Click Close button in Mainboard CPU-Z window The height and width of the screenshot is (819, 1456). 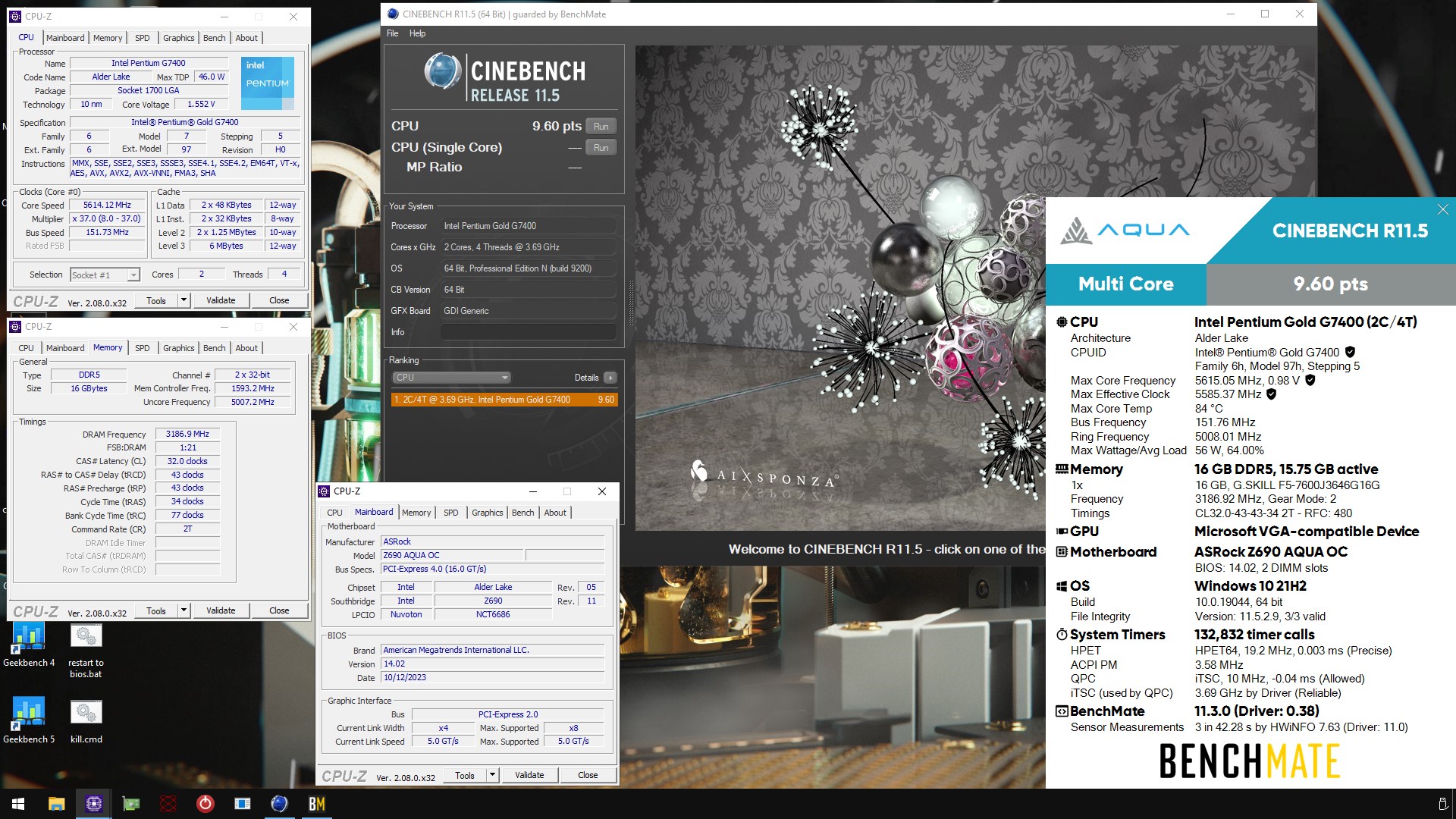pyautogui.click(x=588, y=775)
